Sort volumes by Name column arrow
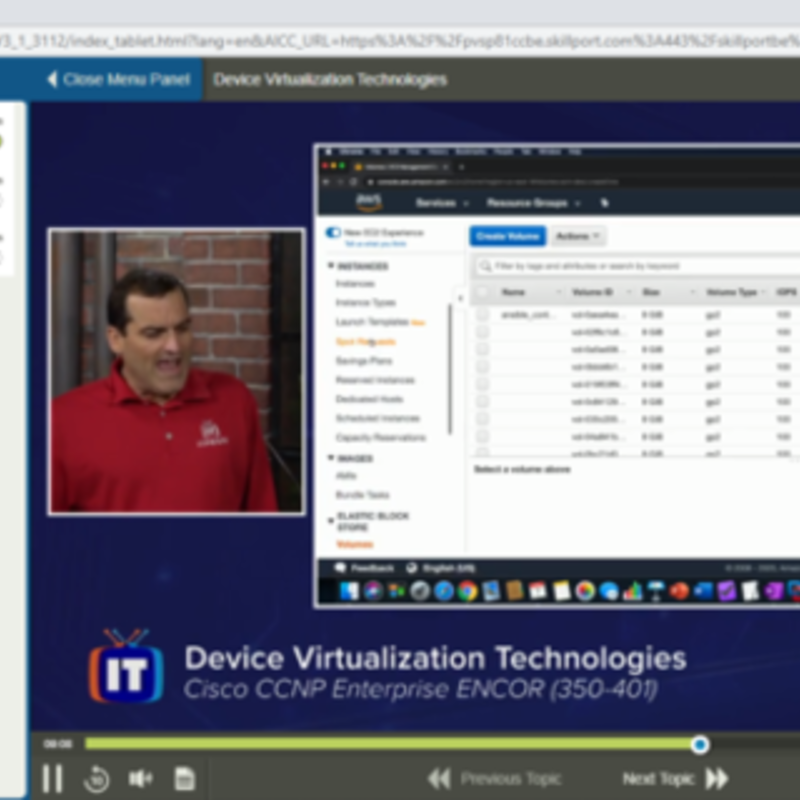The image size is (800, 800). [x=559, y=292]
